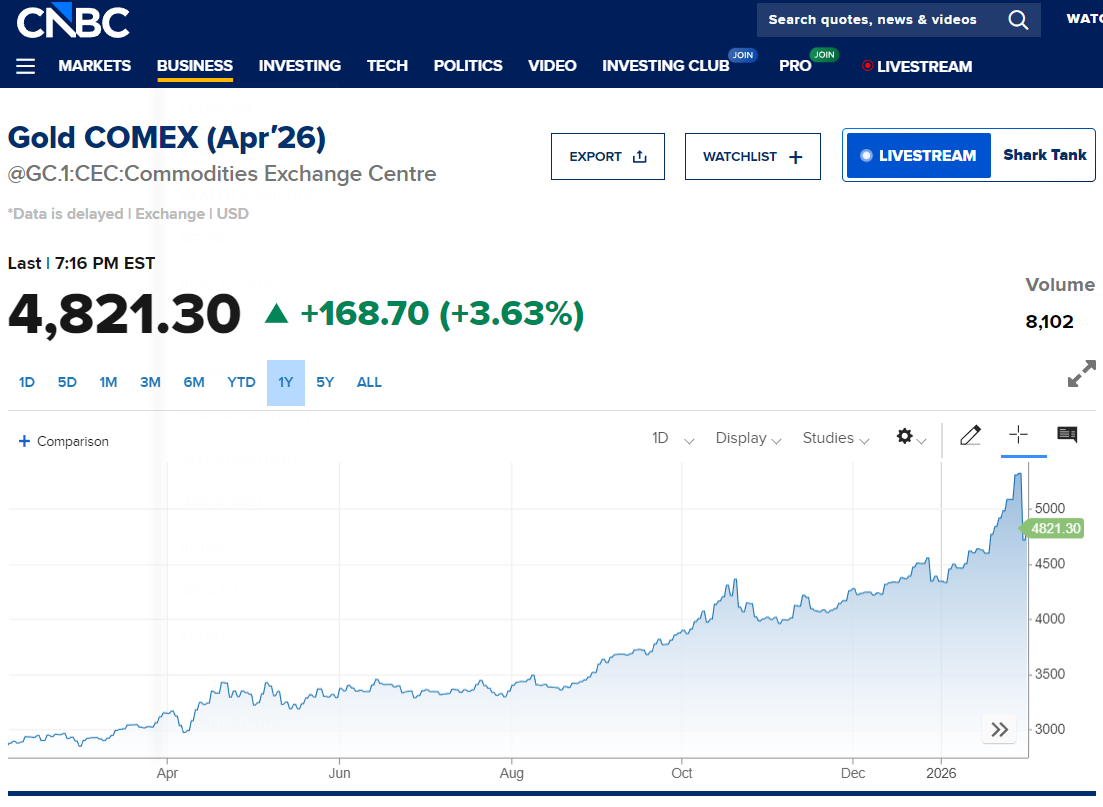This screenshot has width=1103, height=807.
Task: Open the Studies dropdown
Action: [836, 438]
